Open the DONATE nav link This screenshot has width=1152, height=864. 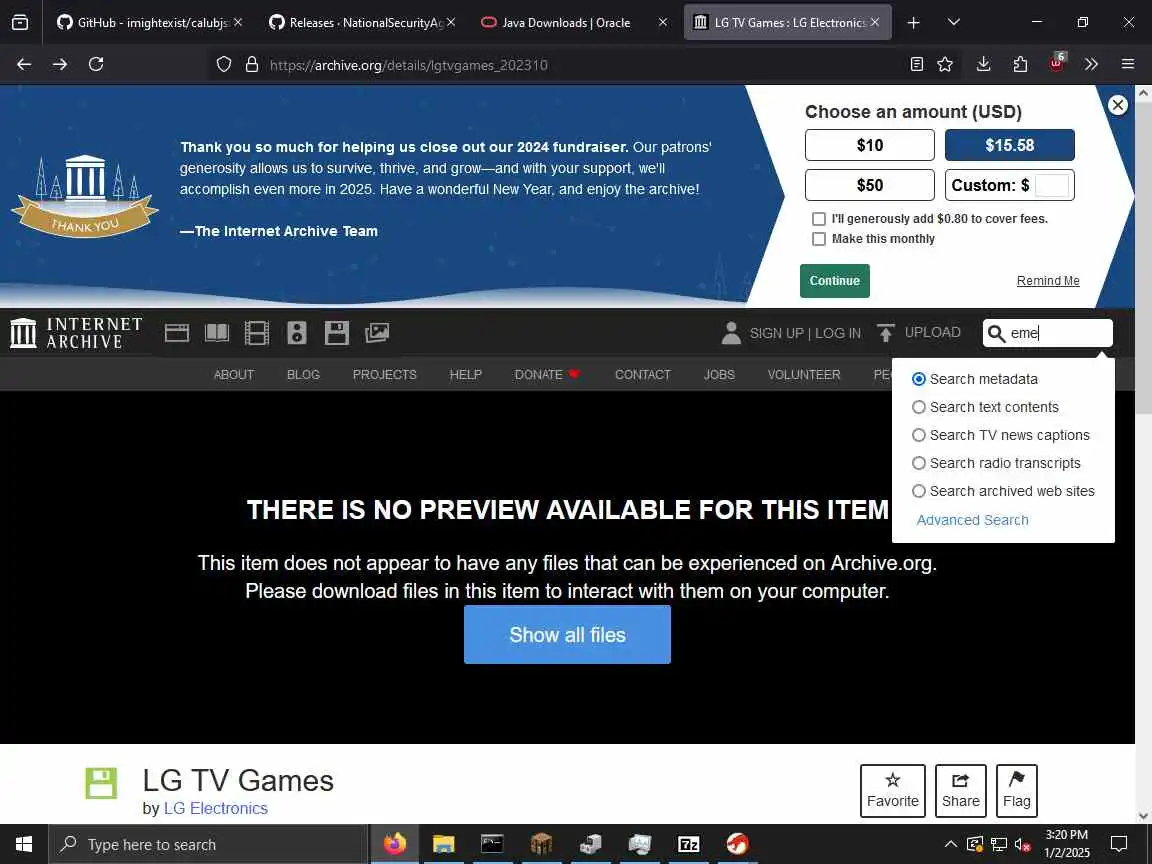tap(547, 375)
